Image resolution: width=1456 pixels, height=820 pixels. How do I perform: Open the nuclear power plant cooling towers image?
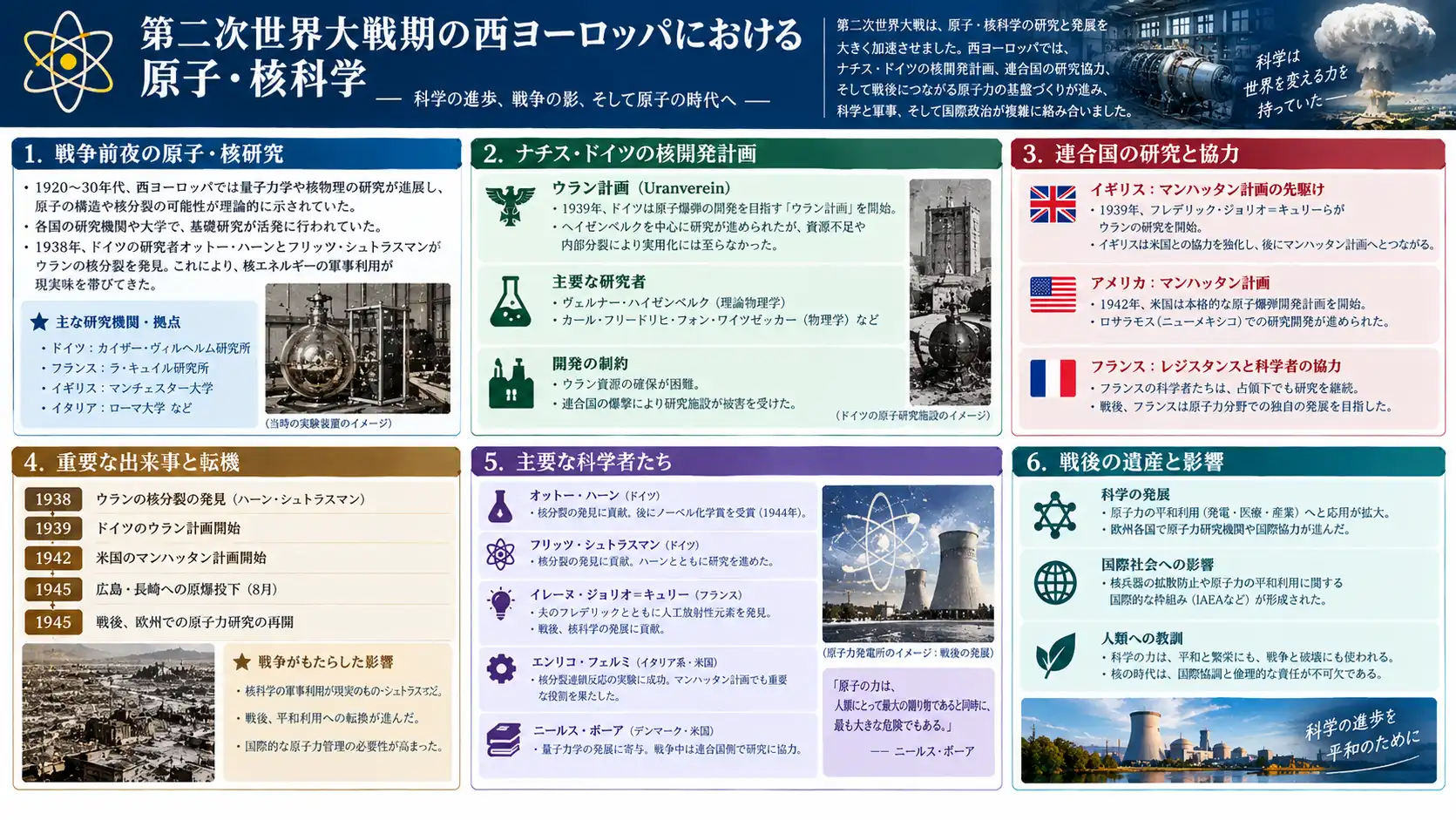pos(908,564)
